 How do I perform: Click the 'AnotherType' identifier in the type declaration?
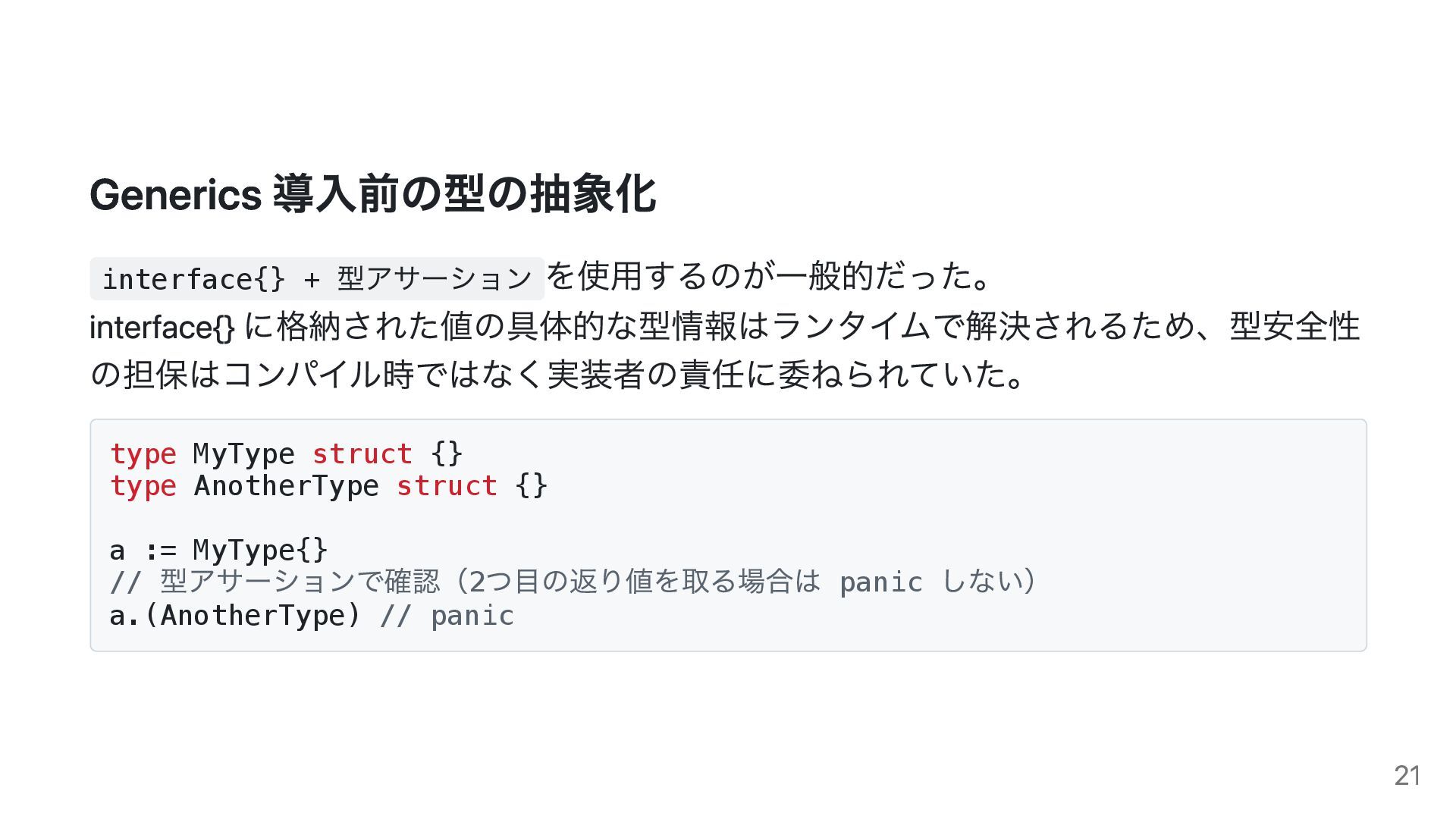pyautogui.click(x=287, y=486)
